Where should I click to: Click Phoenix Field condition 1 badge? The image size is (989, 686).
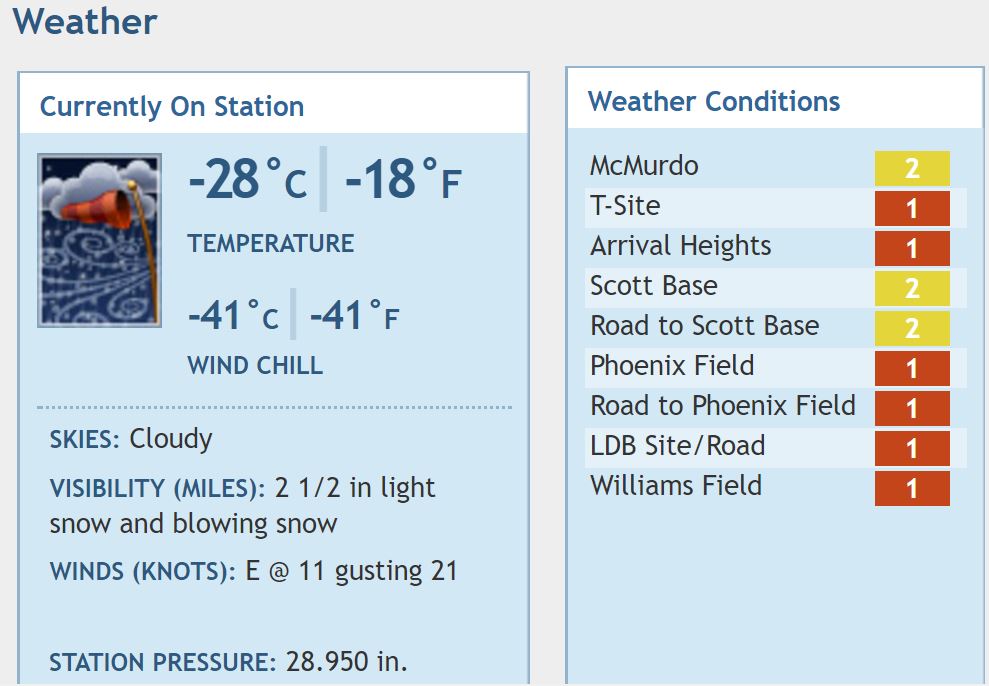coord(911,368)
